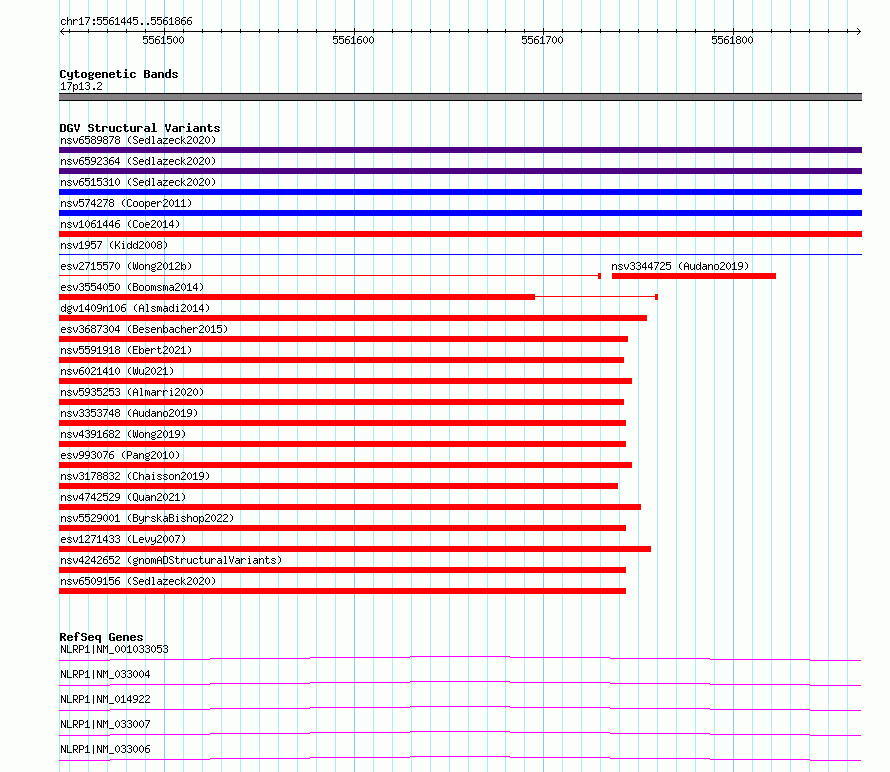Click the Cytogenetic Bands track title
Image resolution: width=890 pixels, height=772 pixels.
119,74
